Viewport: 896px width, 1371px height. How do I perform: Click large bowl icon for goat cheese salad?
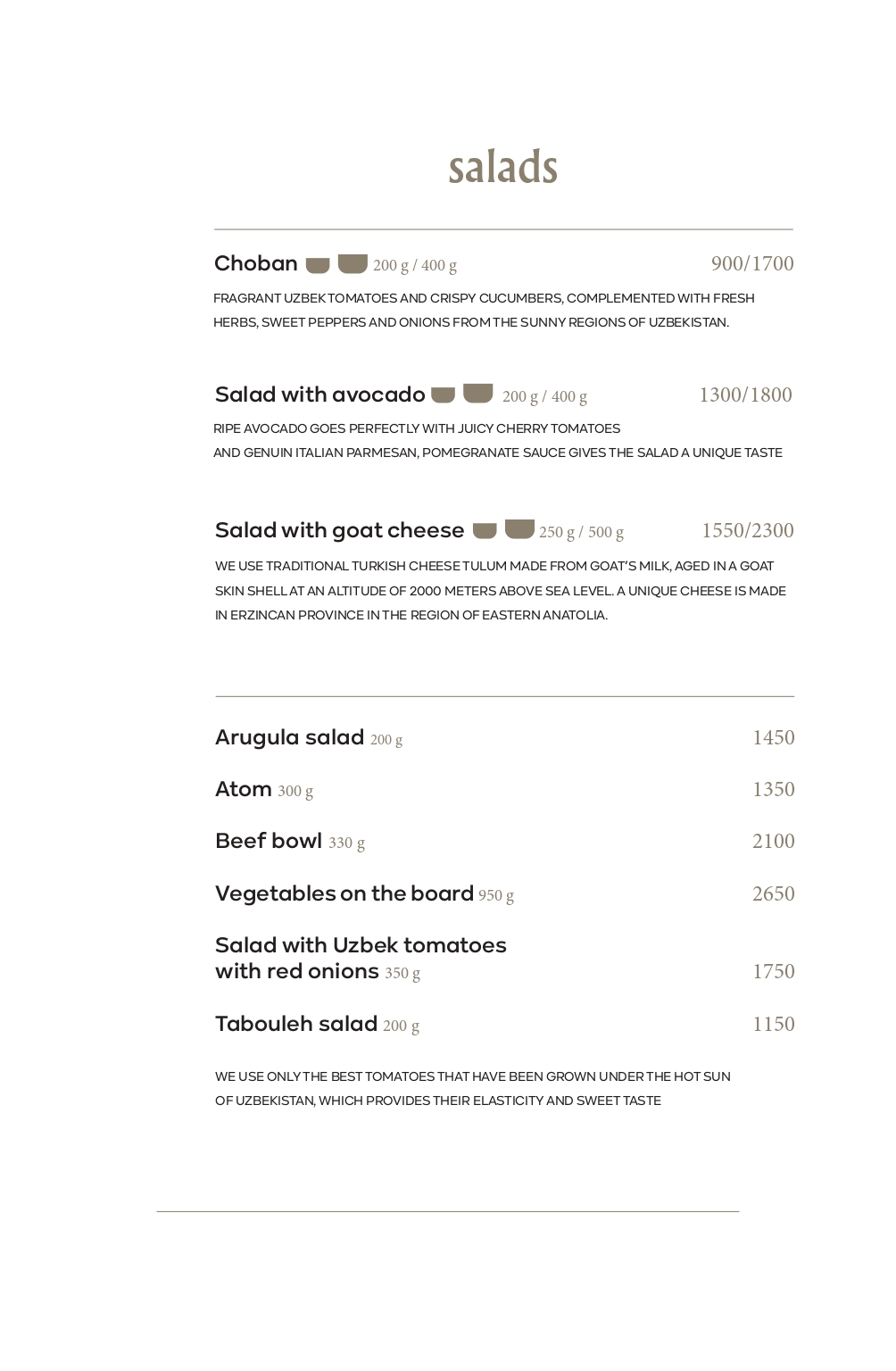(x=519, y=528)
